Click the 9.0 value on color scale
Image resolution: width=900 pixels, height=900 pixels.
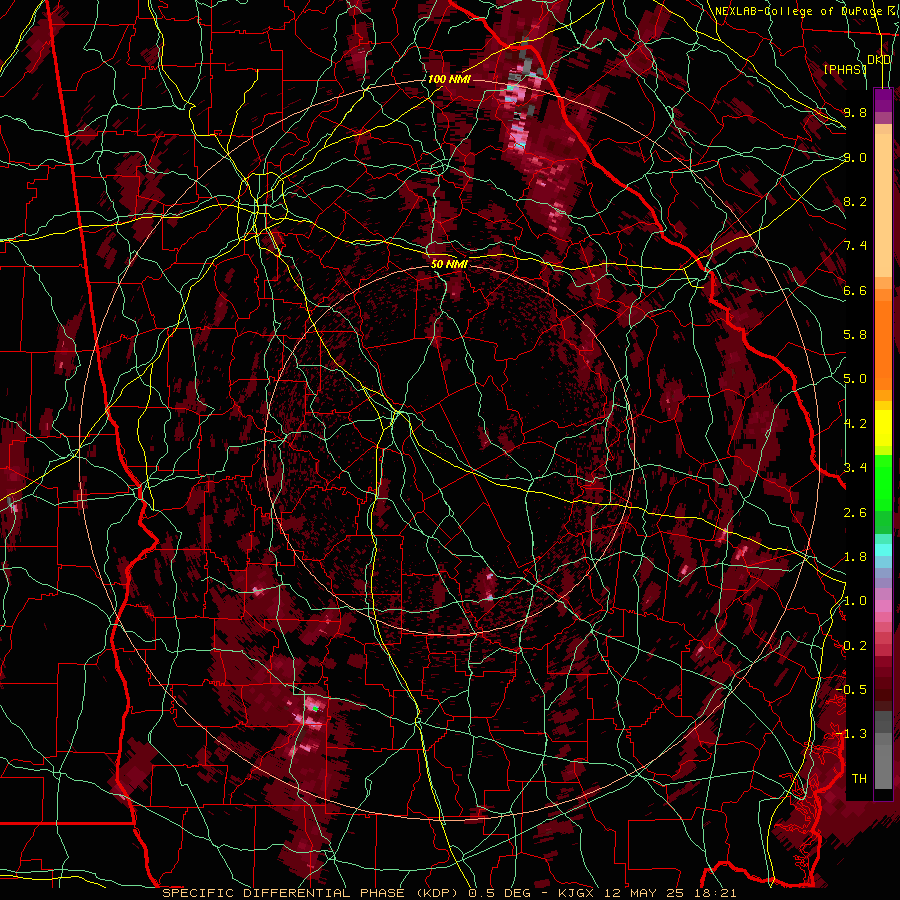coord(855,157)
